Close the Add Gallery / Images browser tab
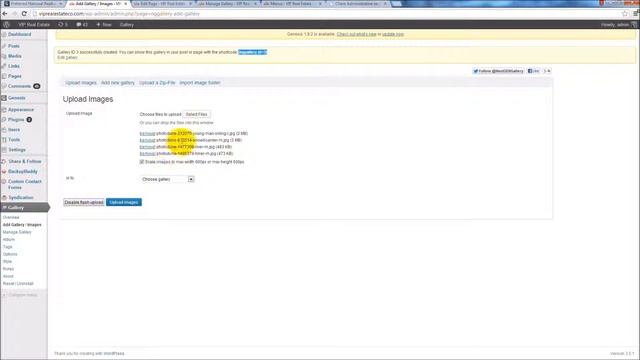This screenshot has width=640, height=360. 125,4
